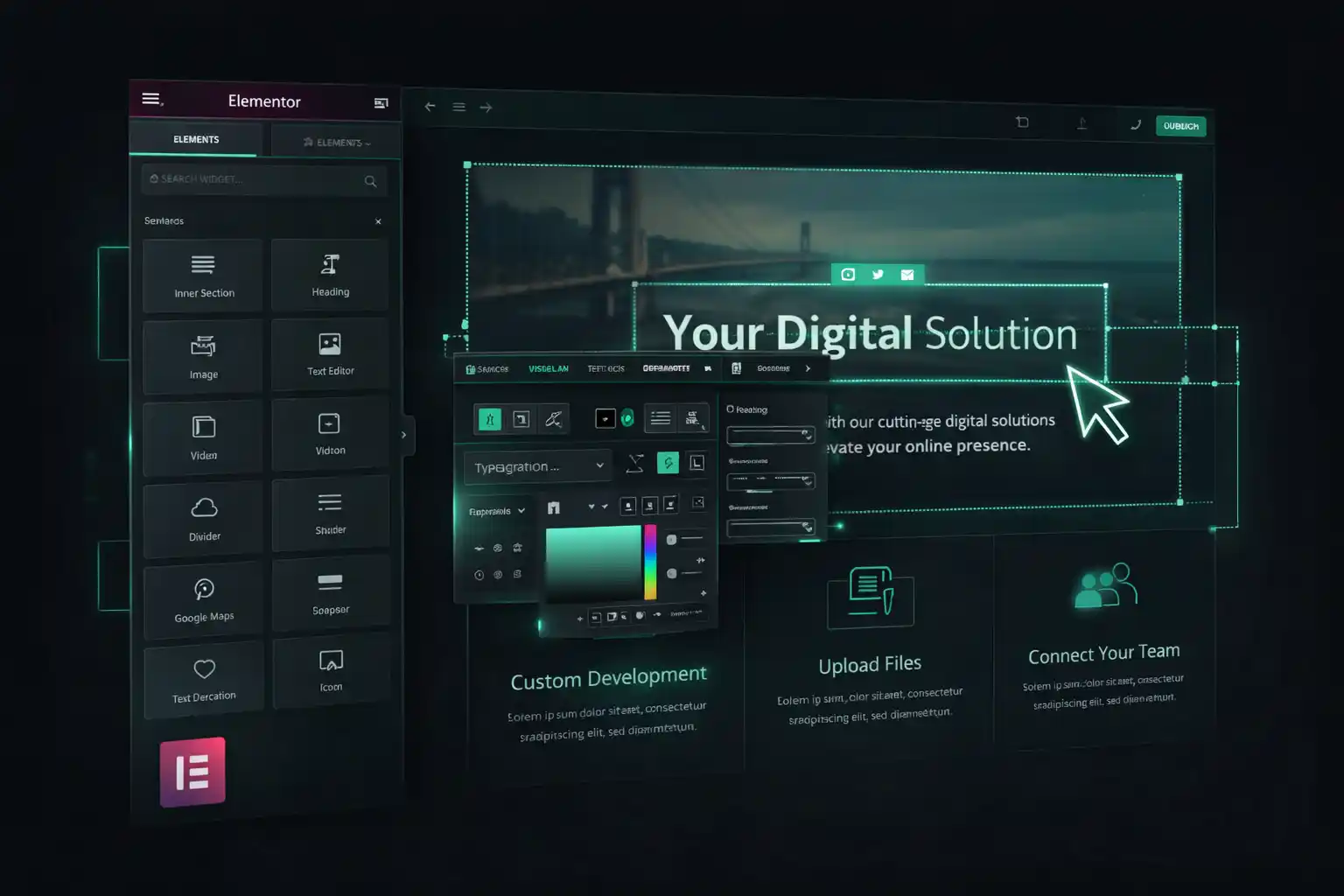The height and width of the screenshot is (896, 1344).
Task: Close the Semands category with the X
Action: [x=378, y=221]
